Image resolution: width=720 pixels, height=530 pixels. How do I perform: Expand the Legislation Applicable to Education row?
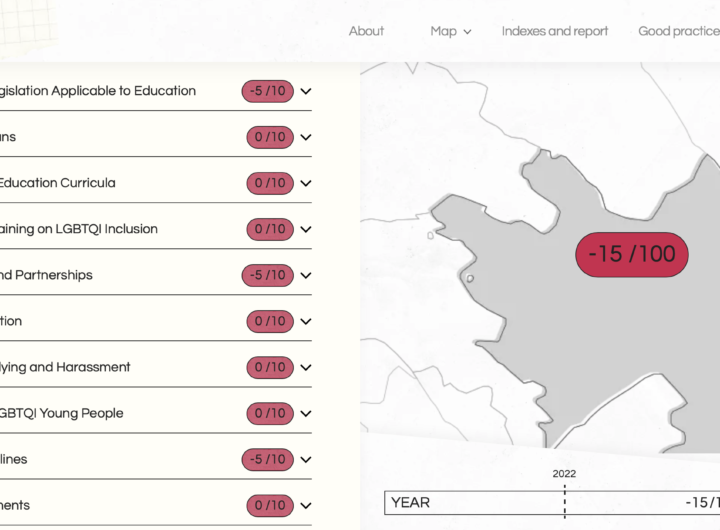pyautogui.click(x=306, y=91)
